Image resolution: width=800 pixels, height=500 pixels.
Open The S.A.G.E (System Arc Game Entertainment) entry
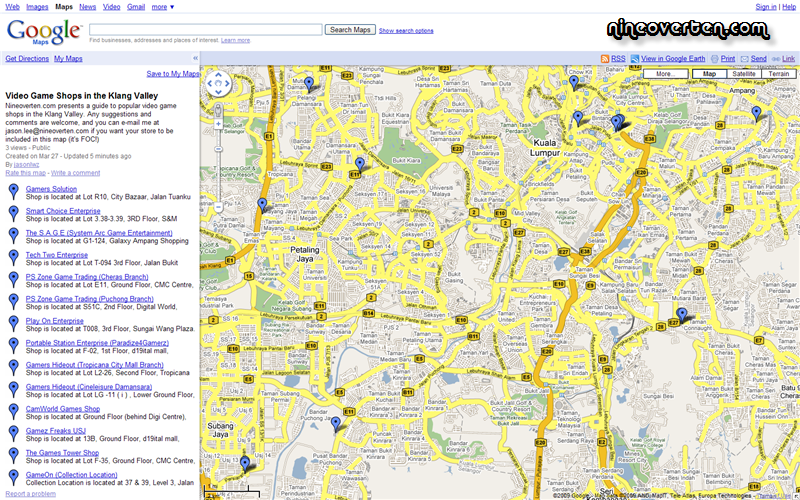(x=99, y=233)
